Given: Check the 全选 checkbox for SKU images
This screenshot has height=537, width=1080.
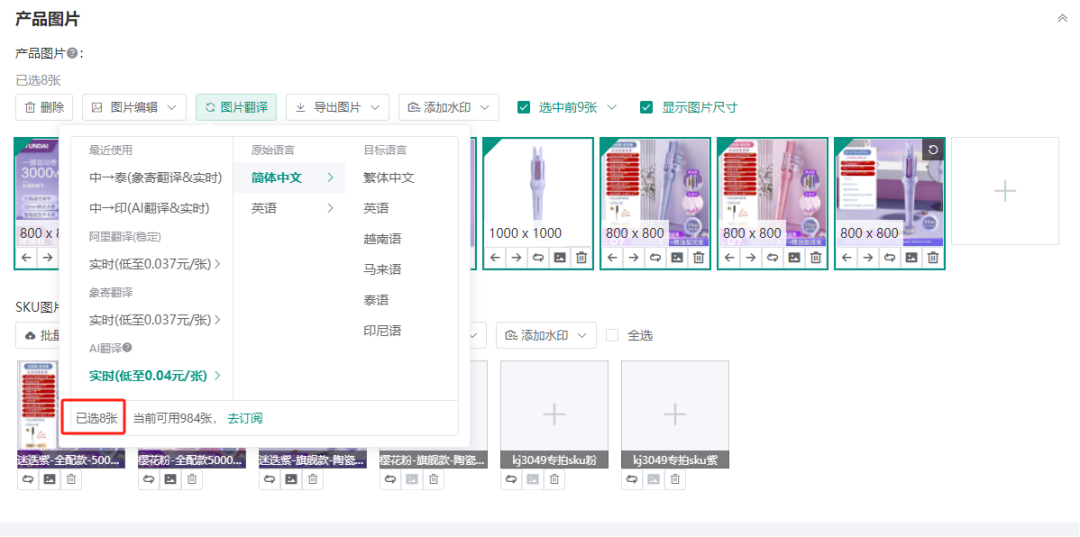Looking at the screenshot, I should tap(612, 335).
